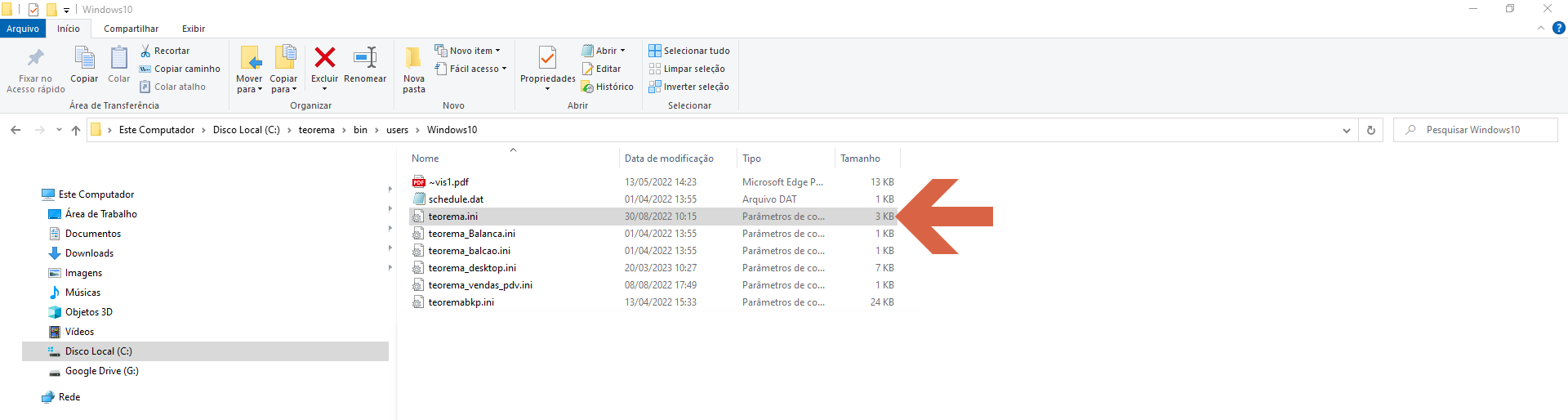
Task: Create a Nova pasta
Action: [x=414, y=70]
